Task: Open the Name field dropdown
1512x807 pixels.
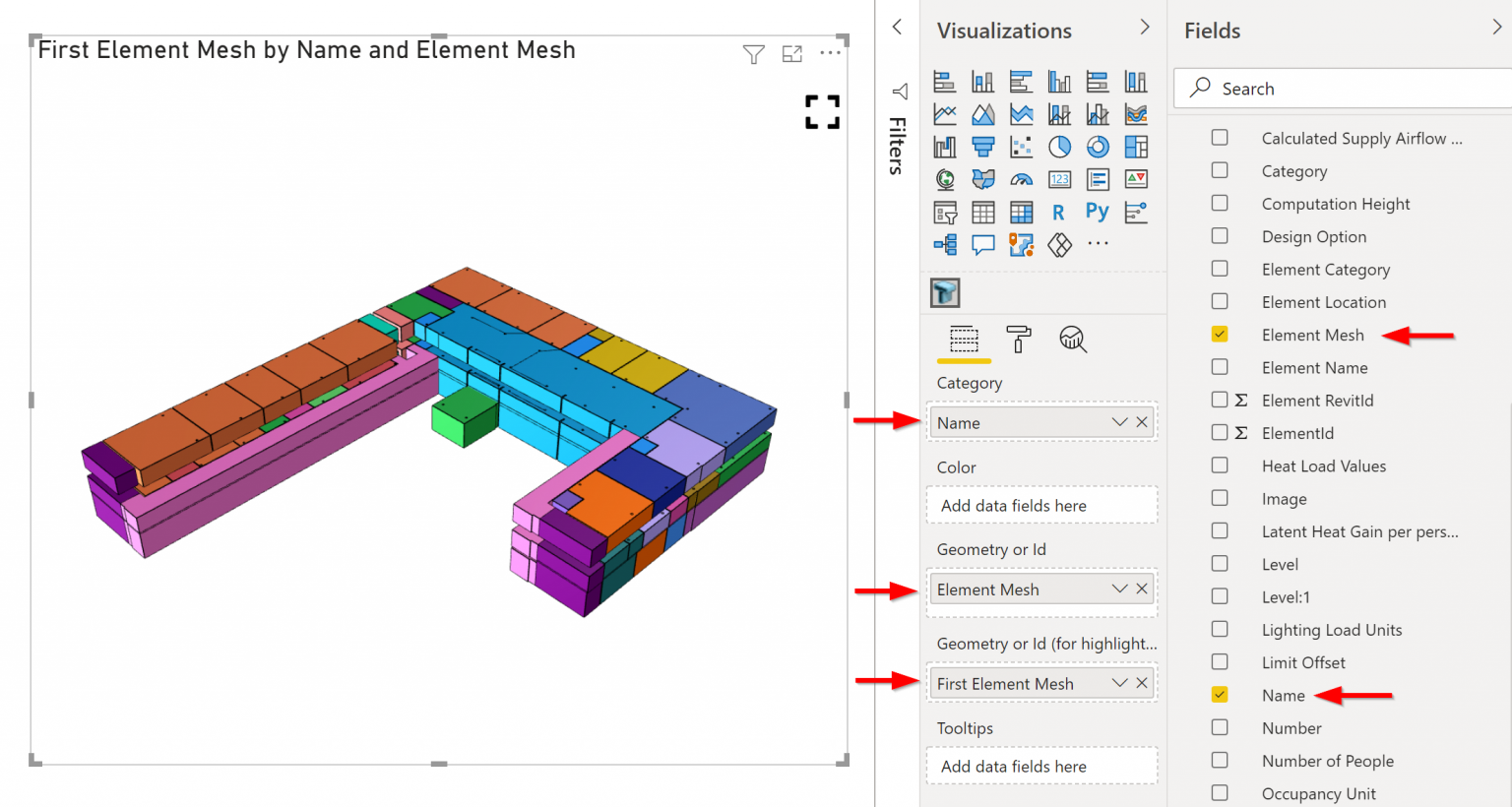Action: click(1119, 422)
